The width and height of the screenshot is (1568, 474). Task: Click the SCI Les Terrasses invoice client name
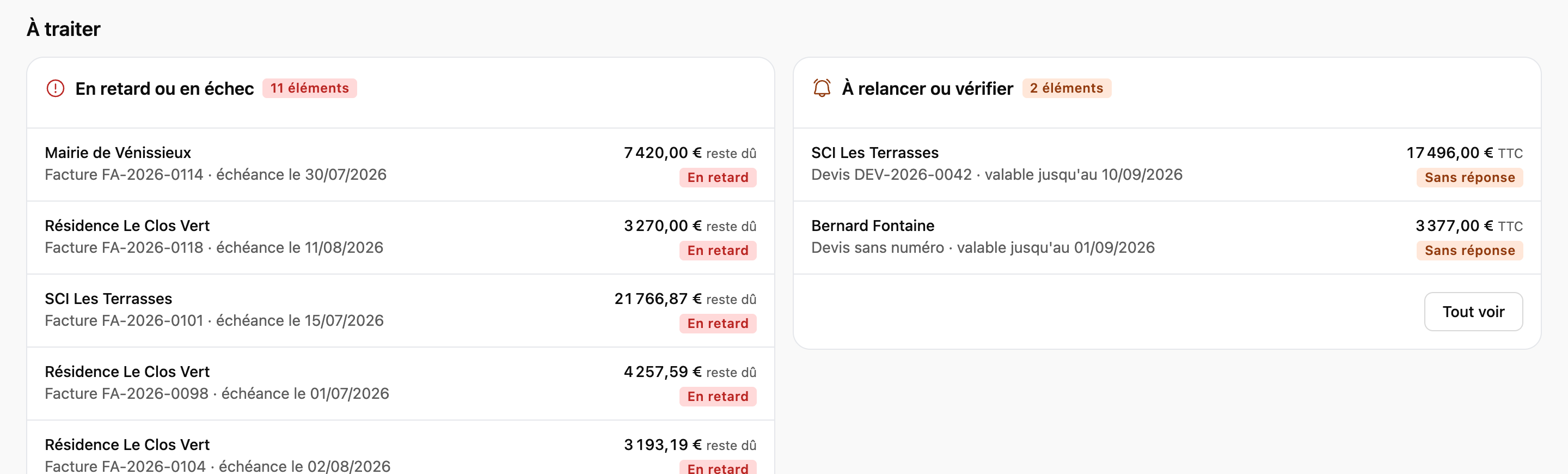click(108, 299)
